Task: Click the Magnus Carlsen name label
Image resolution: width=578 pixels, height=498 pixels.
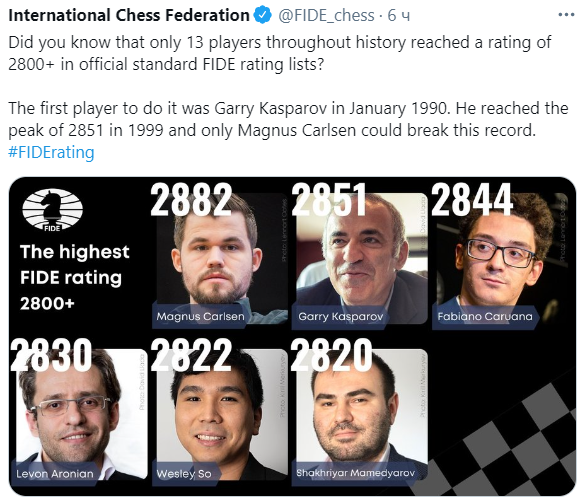Action: [x=200, y=316]
